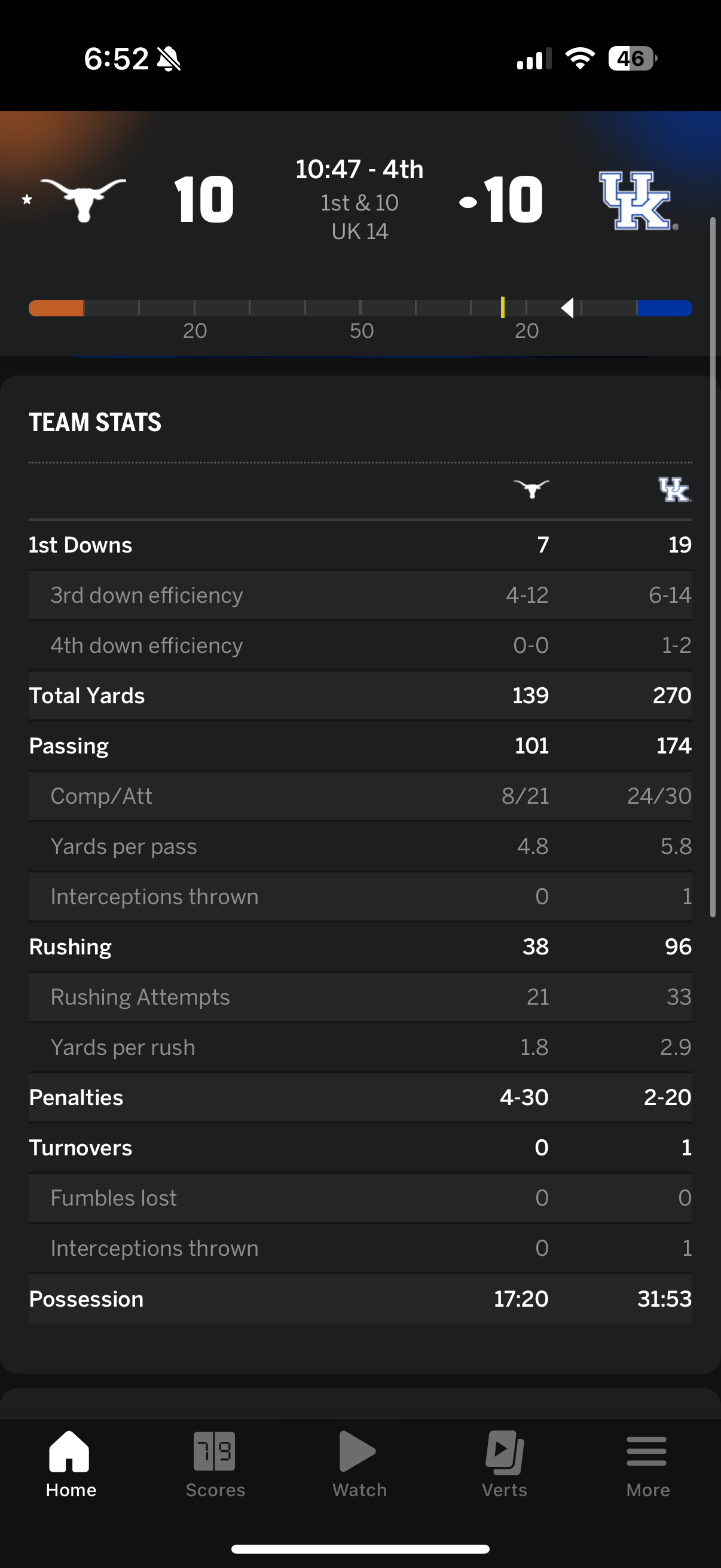Screen dimensions: 721x1568
Task: Tap small Longhorns icon in stats header
Action: click(531, 488)
